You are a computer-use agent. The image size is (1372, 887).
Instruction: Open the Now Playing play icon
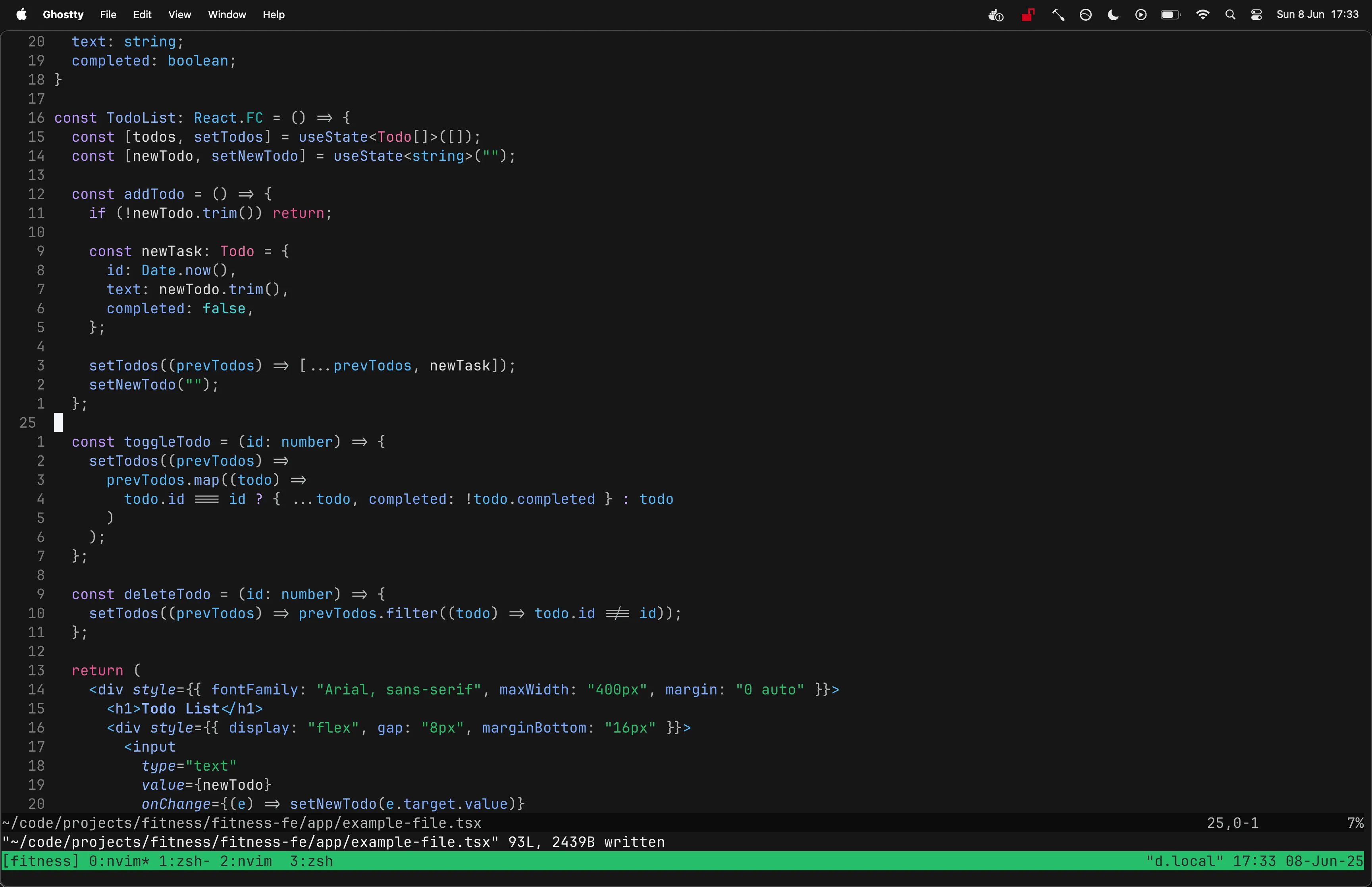pos(1141,15)
